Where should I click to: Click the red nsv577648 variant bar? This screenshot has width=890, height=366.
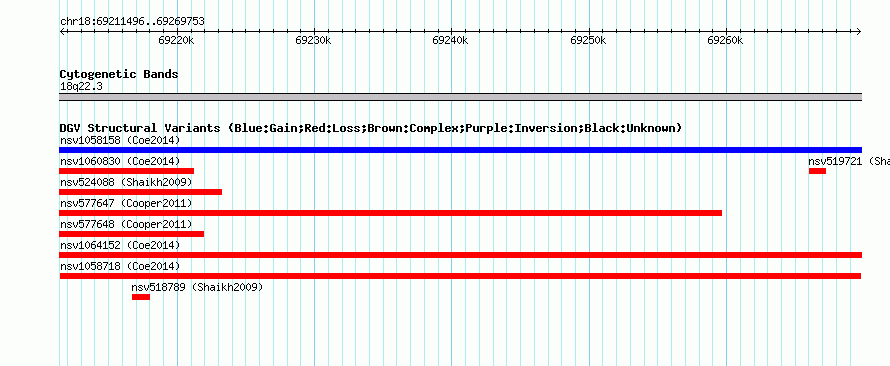coord(132,234)
